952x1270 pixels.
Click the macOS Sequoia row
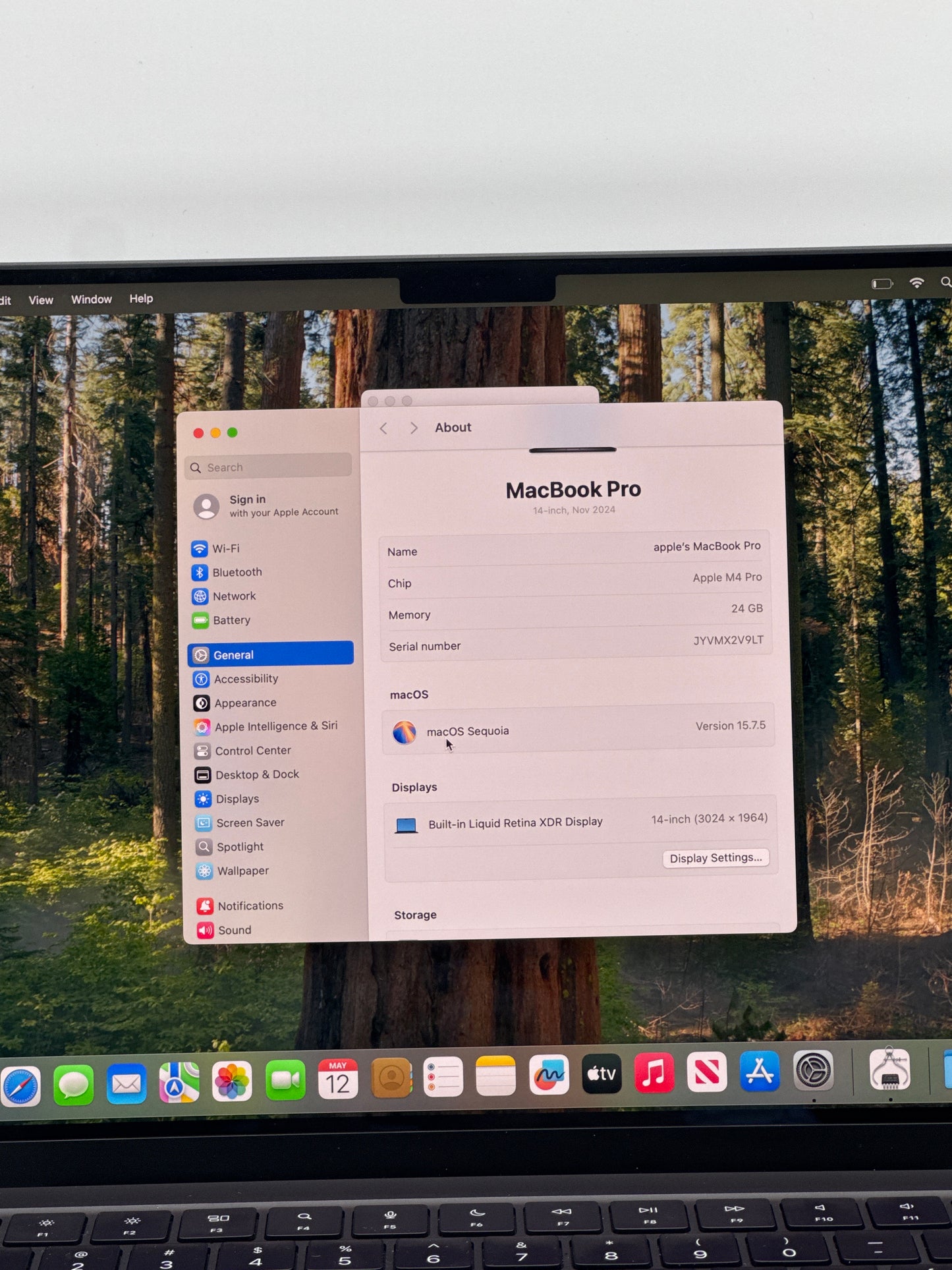click(x=578, y=728)
